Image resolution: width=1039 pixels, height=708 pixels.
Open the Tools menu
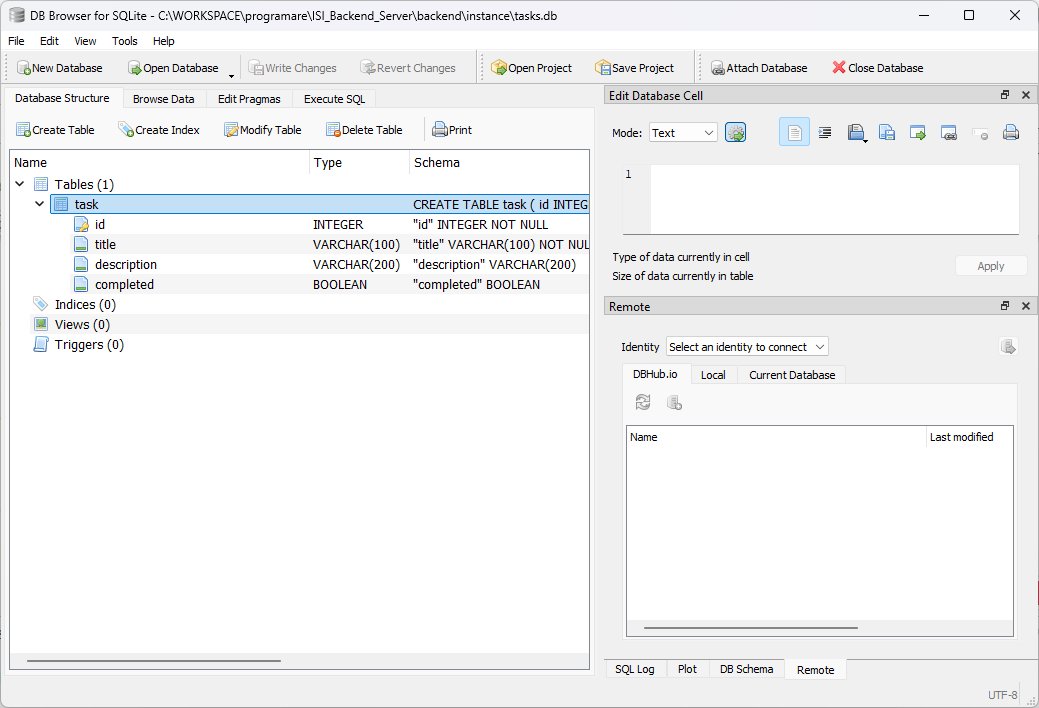click(124, 41)
